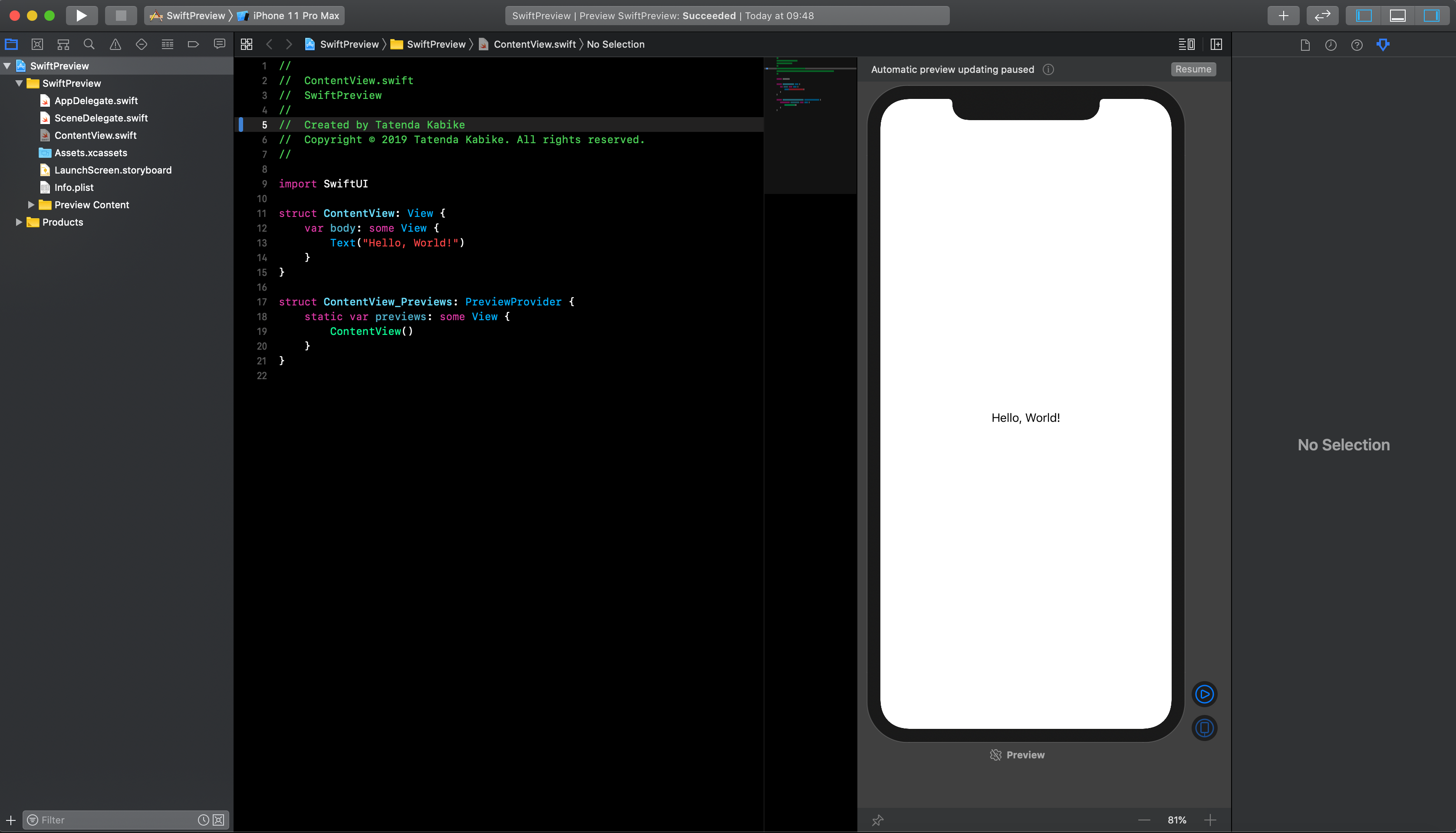
Task: Toggle the Inspectors panel visibility
Action: tap(1431, 16)
